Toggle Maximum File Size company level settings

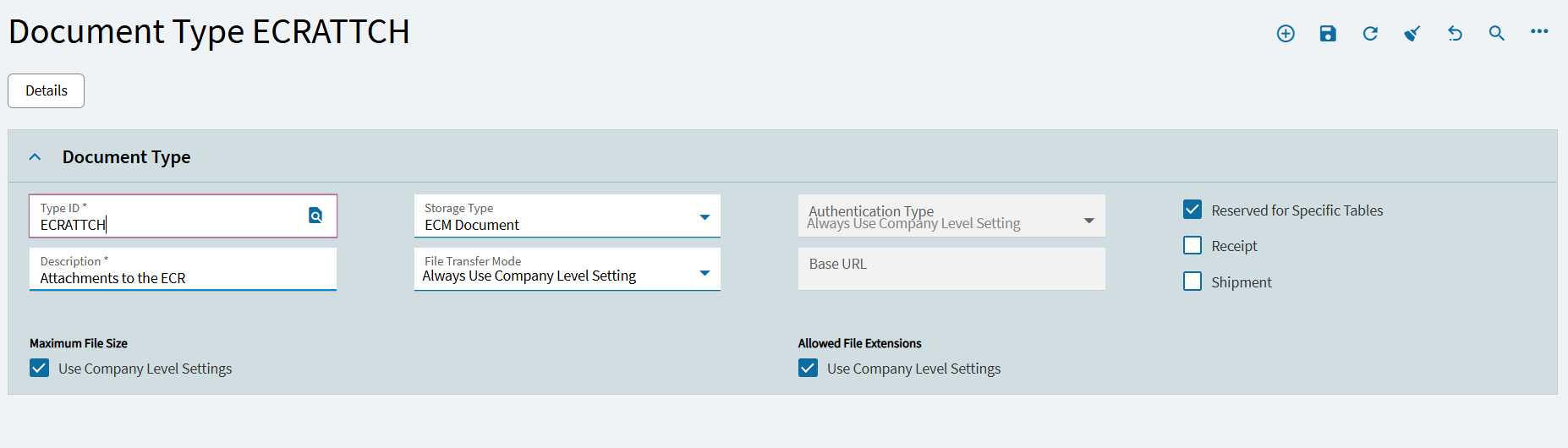[x=40, y=368]
